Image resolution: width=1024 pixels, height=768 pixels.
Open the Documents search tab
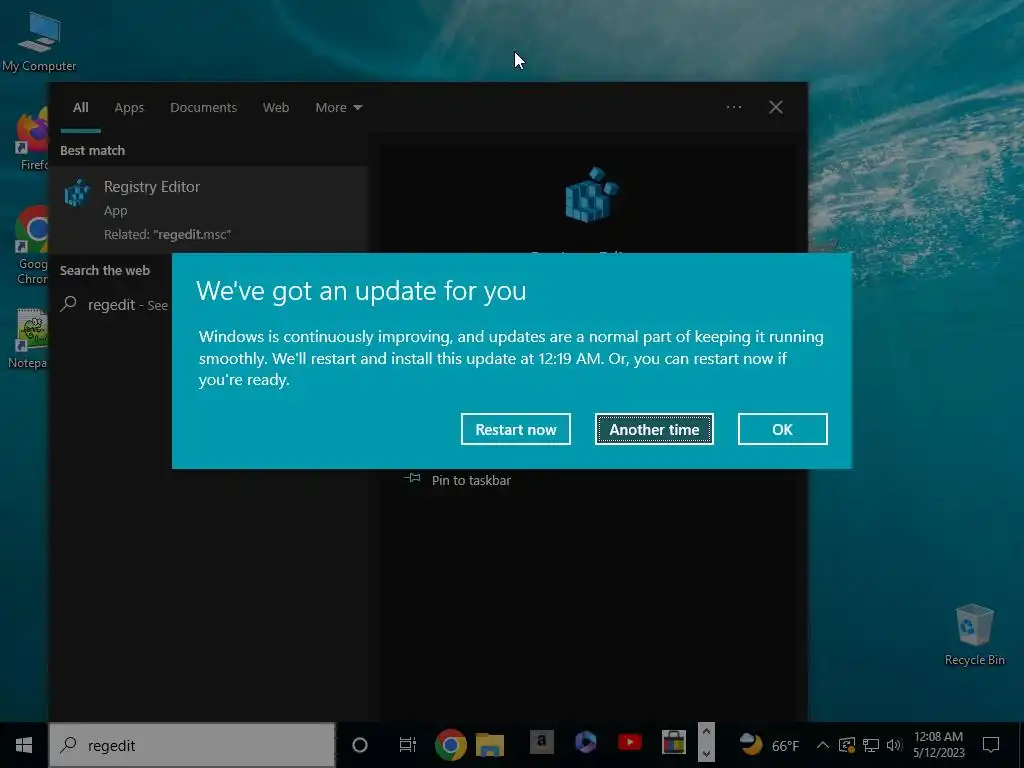point(203,107)
